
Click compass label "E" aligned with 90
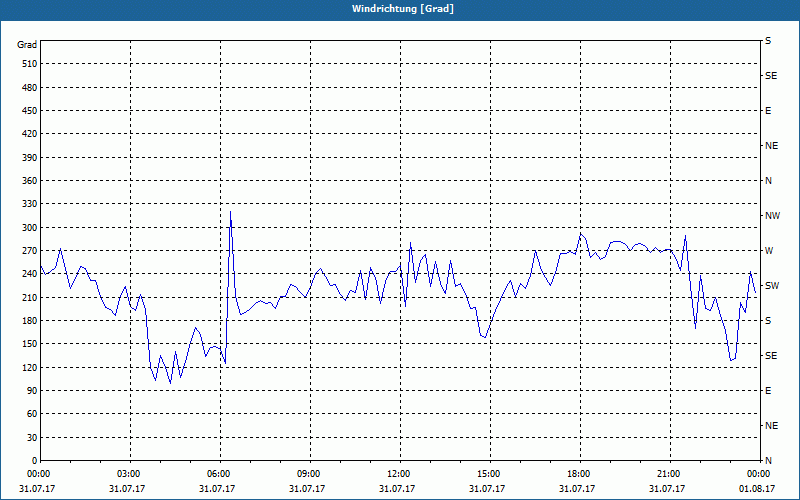coord(768,391)
